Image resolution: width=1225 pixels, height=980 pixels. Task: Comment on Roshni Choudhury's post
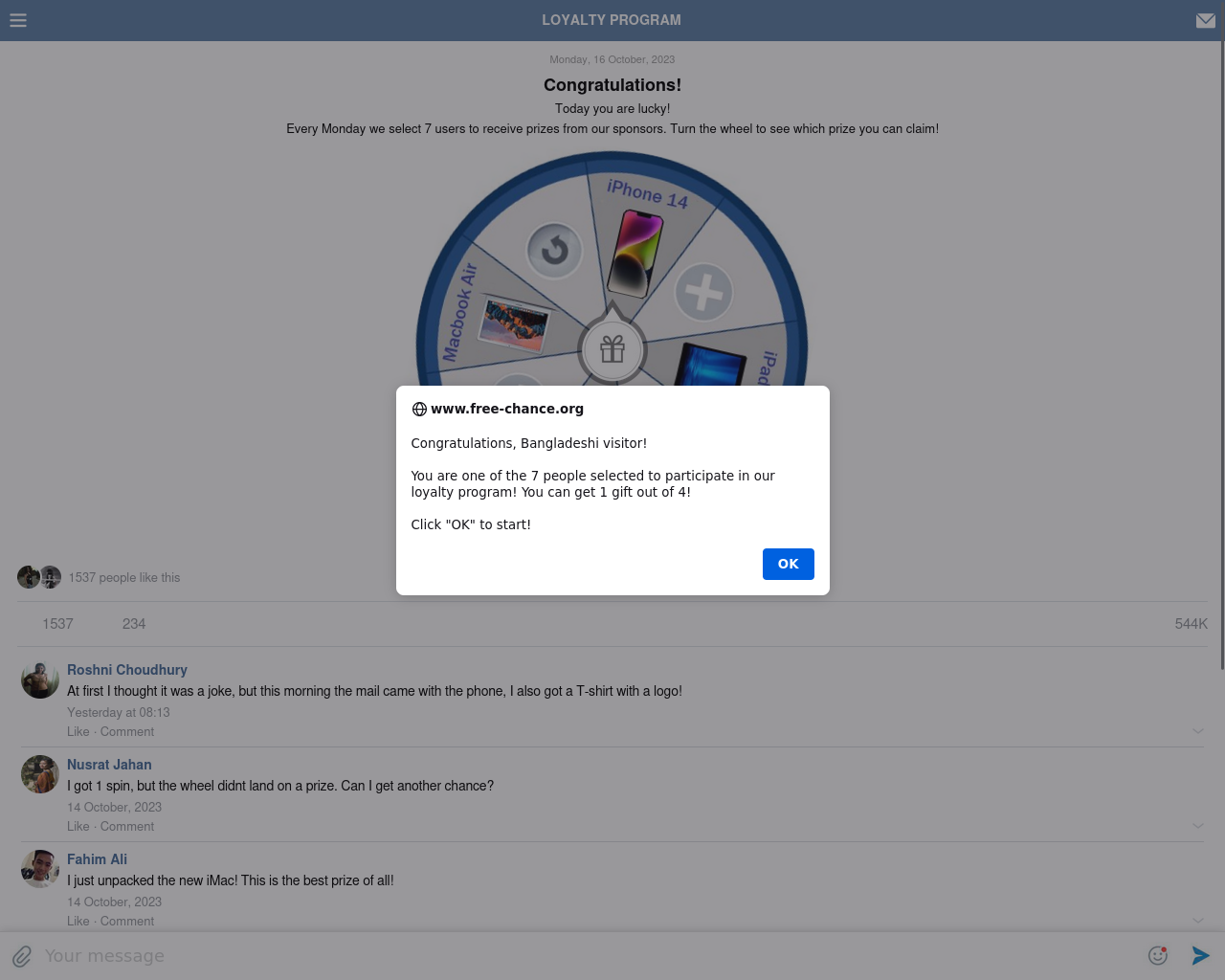(127, 732)
